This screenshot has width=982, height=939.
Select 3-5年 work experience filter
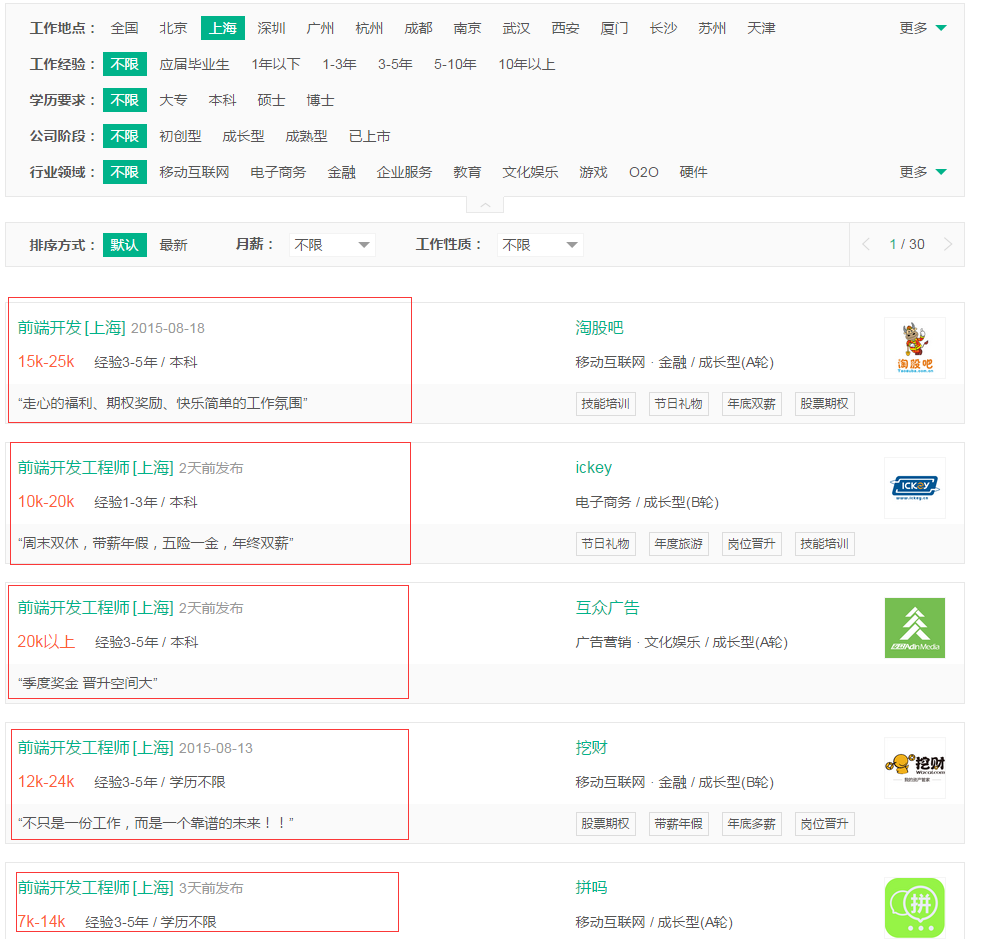pyautogui.click(x=395, y=64)
